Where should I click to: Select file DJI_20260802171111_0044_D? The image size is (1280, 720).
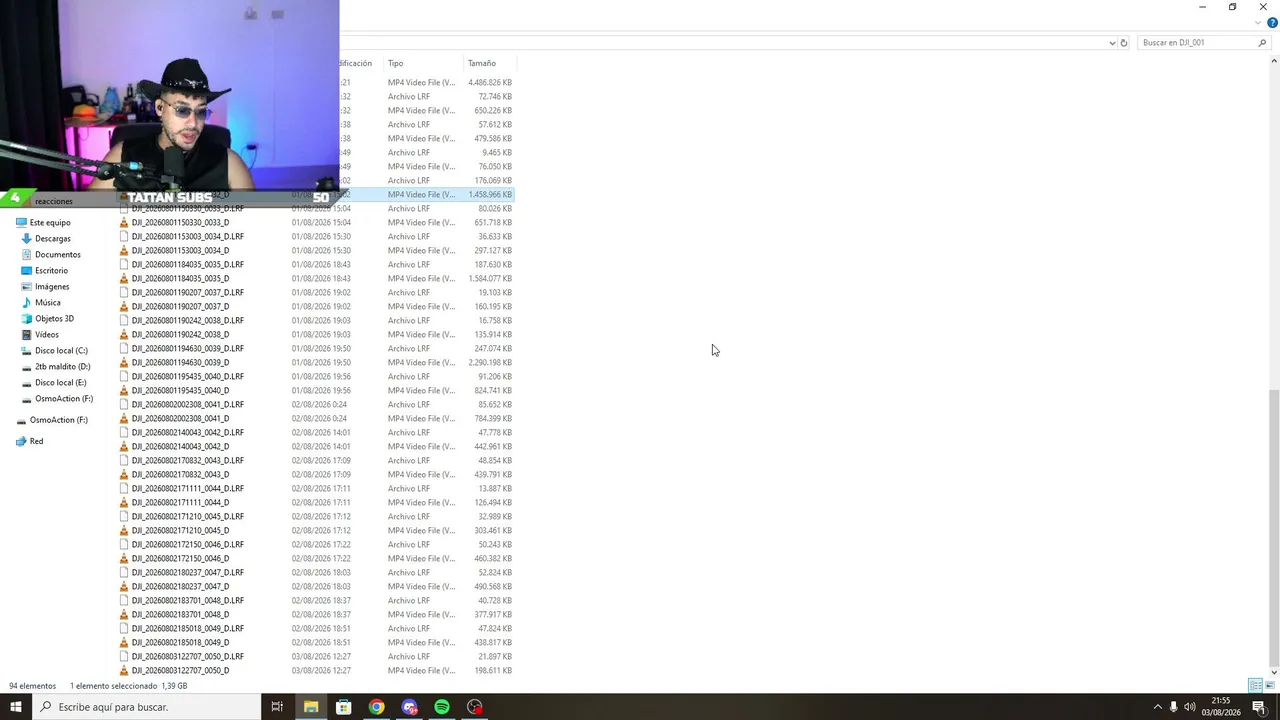180,503
